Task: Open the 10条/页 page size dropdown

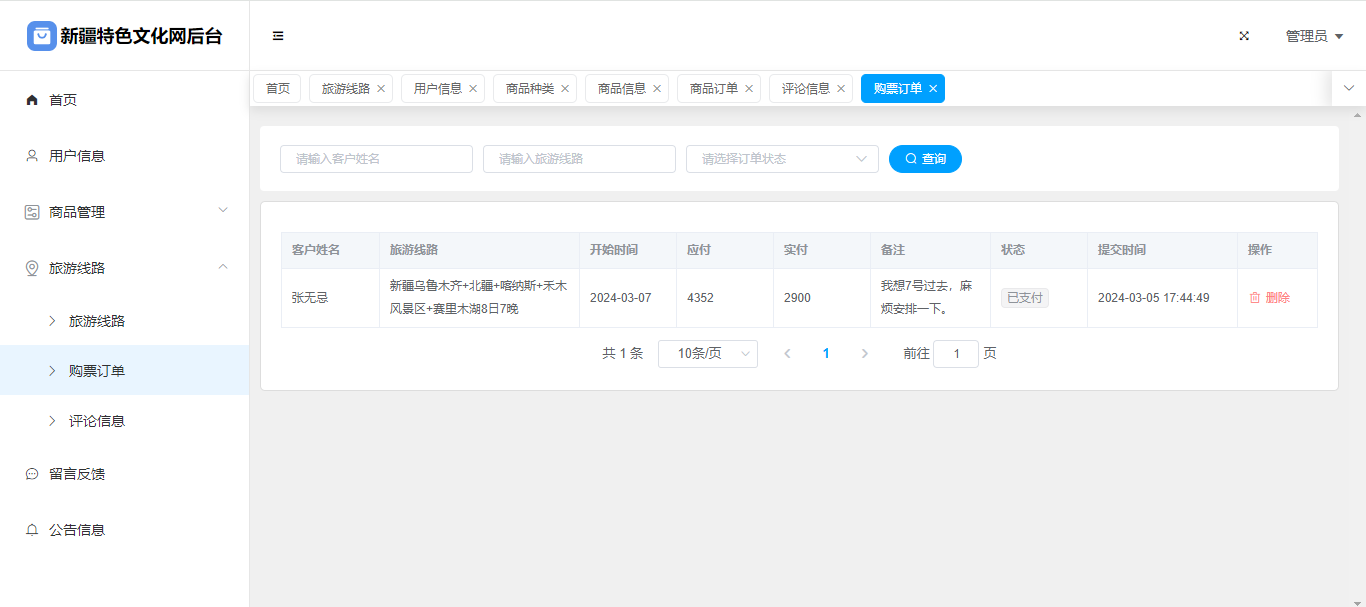Action: tap(707, 354)
